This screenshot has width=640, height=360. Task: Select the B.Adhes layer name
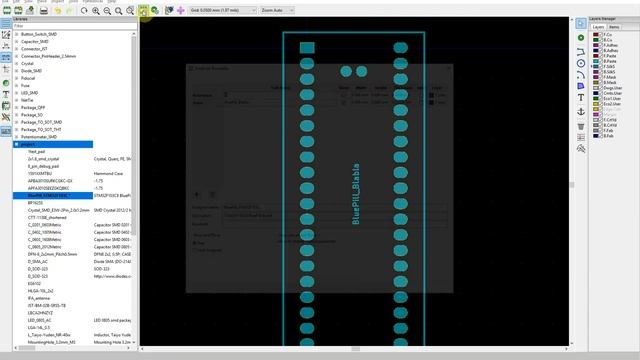pyautogui.click(x=611, y=51)
